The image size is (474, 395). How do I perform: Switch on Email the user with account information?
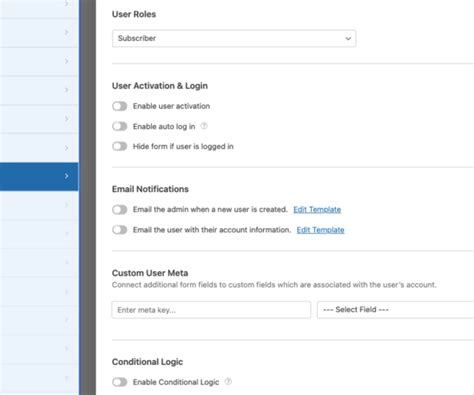pos(120,230)
